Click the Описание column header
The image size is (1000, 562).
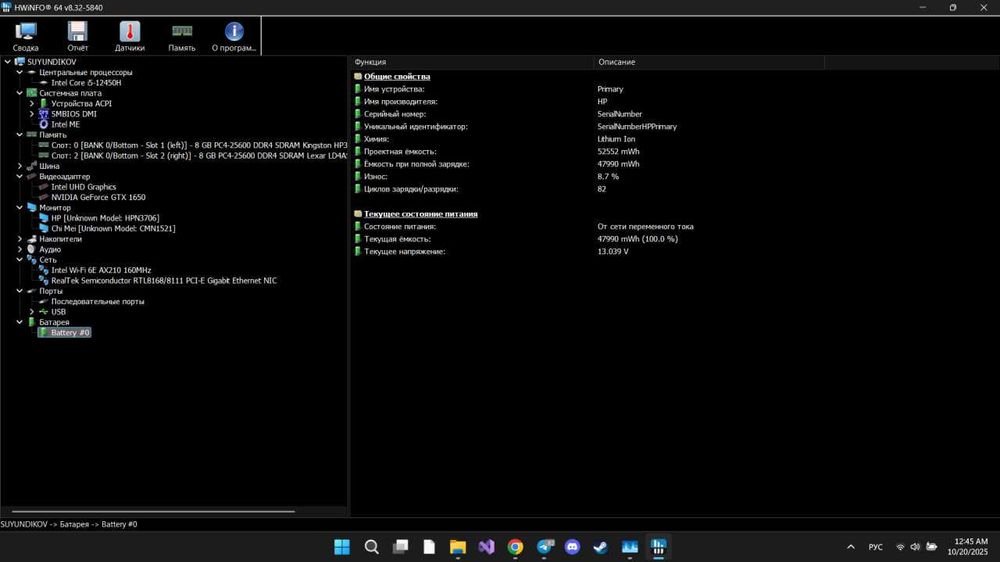point(709,62)
